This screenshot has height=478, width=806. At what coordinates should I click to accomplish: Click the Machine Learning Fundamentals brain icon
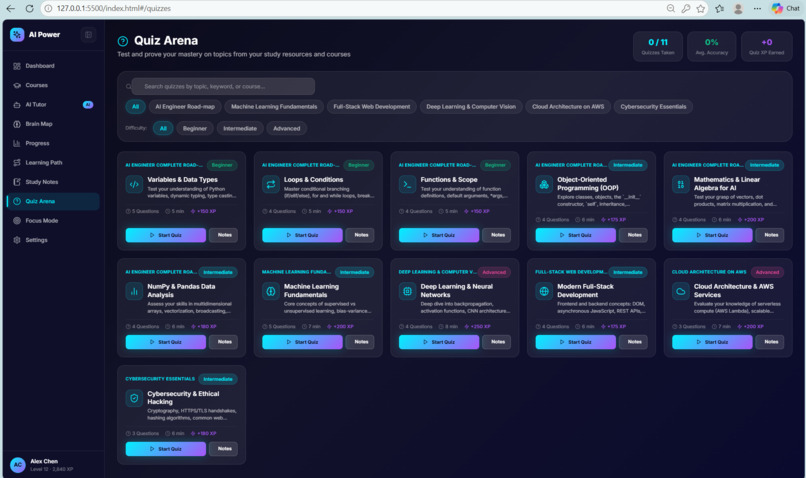pos(271,291)
